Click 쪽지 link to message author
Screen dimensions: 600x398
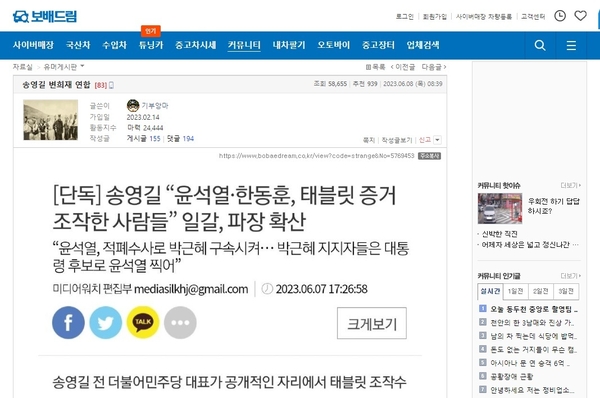pos(369,140)
